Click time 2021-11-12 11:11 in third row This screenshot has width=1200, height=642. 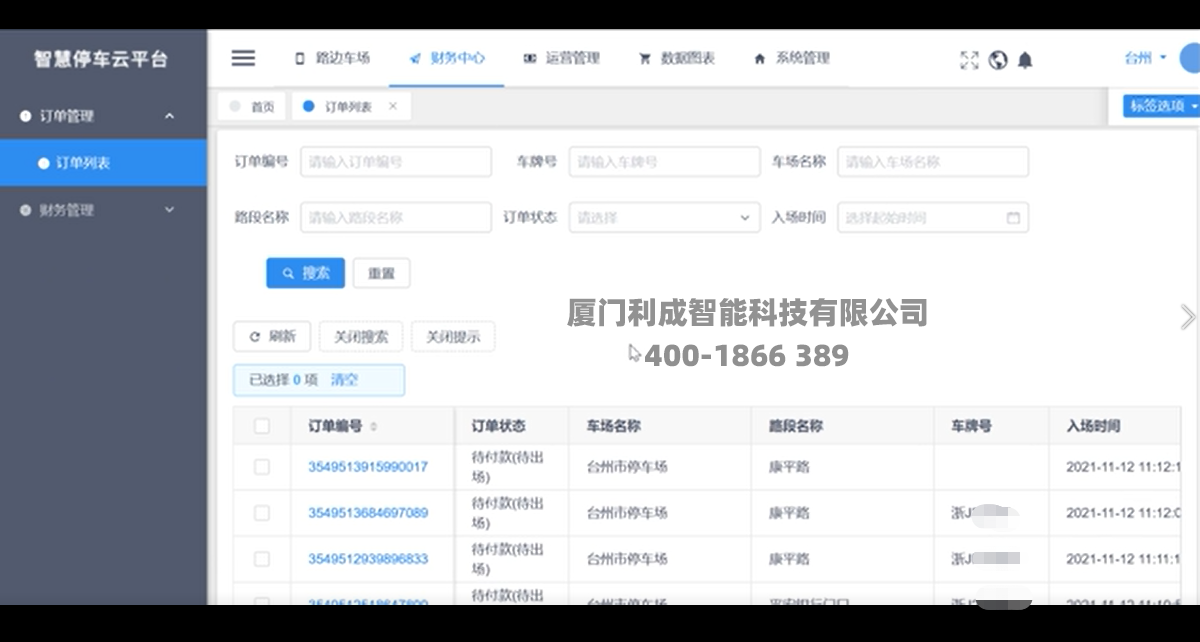pos(1123,559)
